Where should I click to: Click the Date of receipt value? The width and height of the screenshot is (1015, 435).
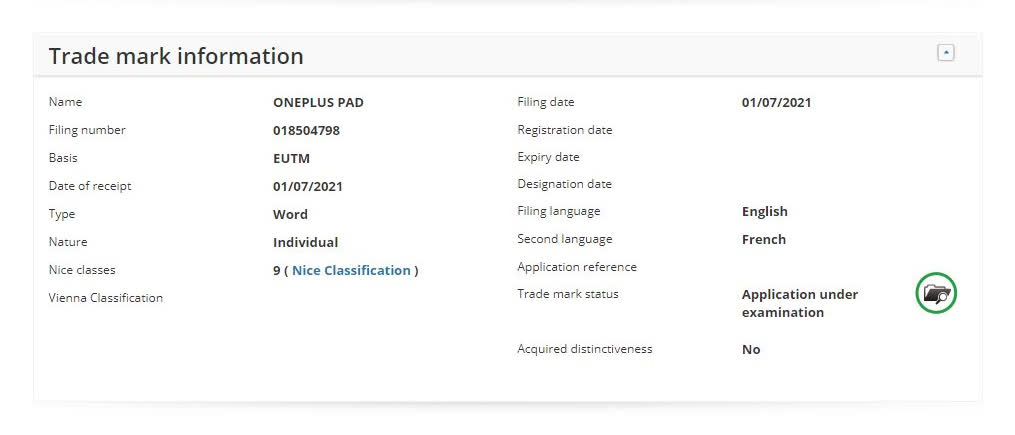coord(308,186)
